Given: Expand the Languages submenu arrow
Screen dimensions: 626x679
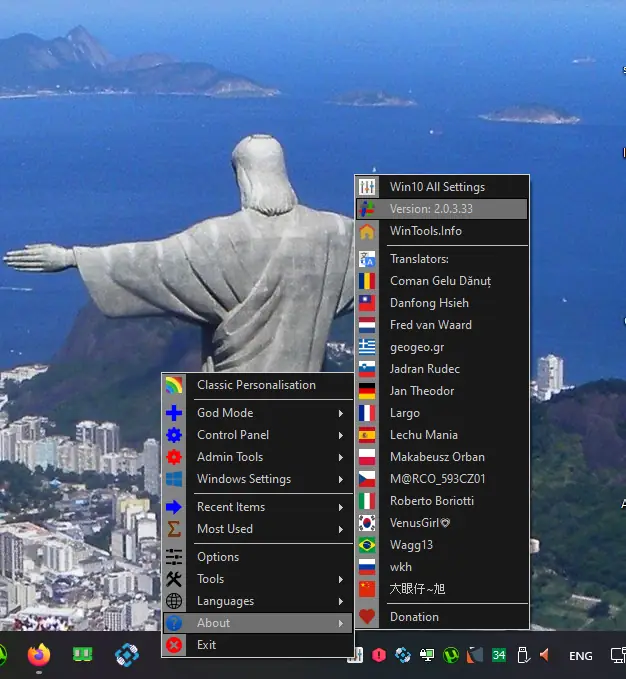Looking at the screenshot, I should pyautogui.click(x=341, y=601).
